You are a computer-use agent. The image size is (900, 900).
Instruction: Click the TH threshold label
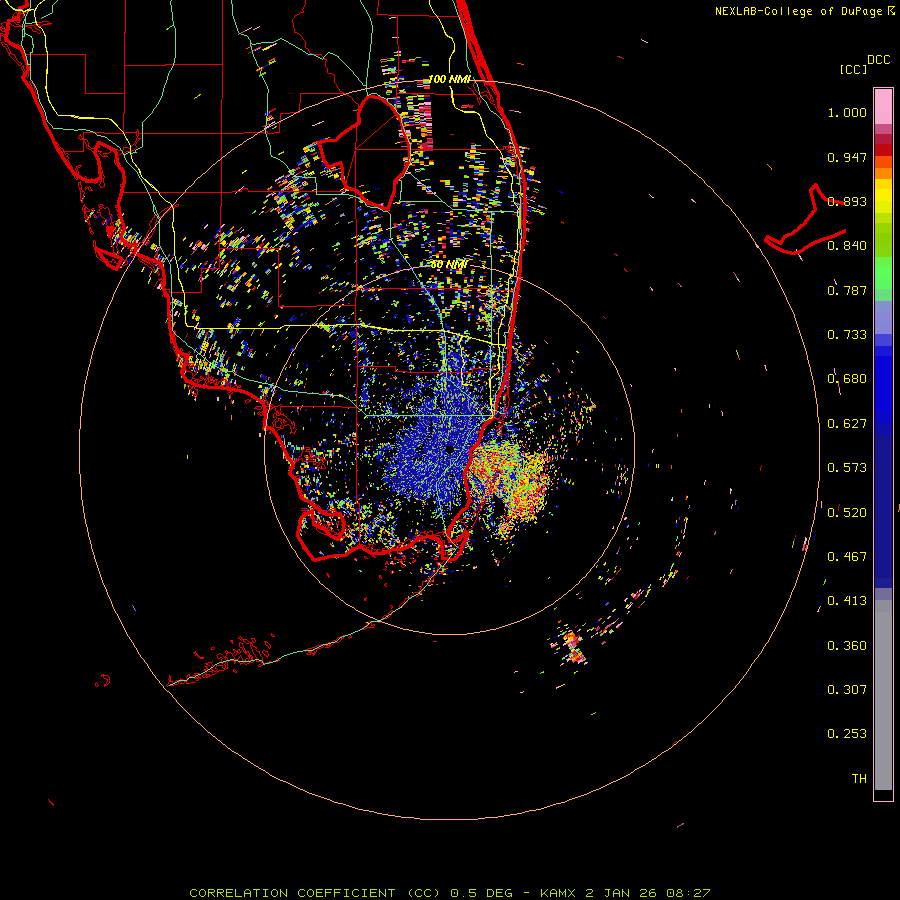coord(859,779)
